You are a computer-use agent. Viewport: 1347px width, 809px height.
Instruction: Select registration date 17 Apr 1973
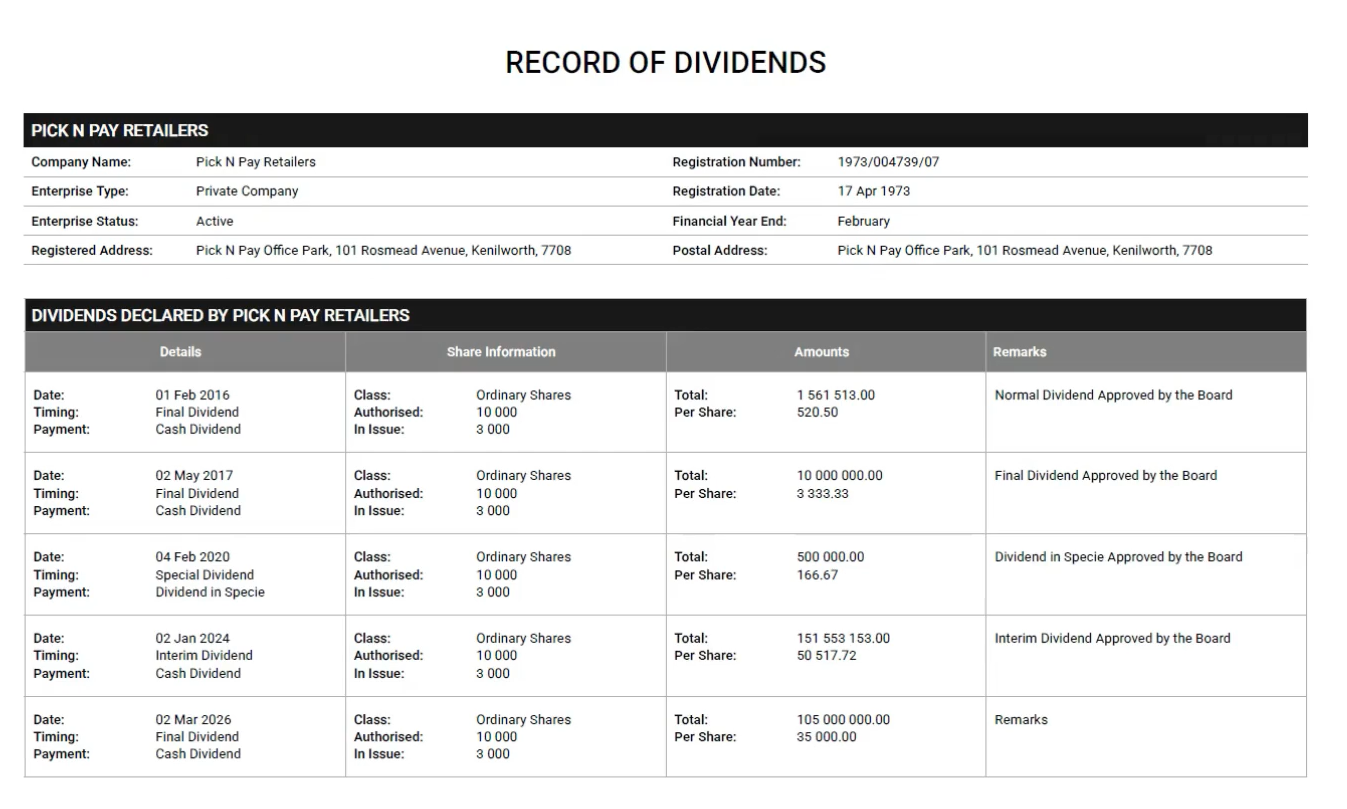click(873, 191)
